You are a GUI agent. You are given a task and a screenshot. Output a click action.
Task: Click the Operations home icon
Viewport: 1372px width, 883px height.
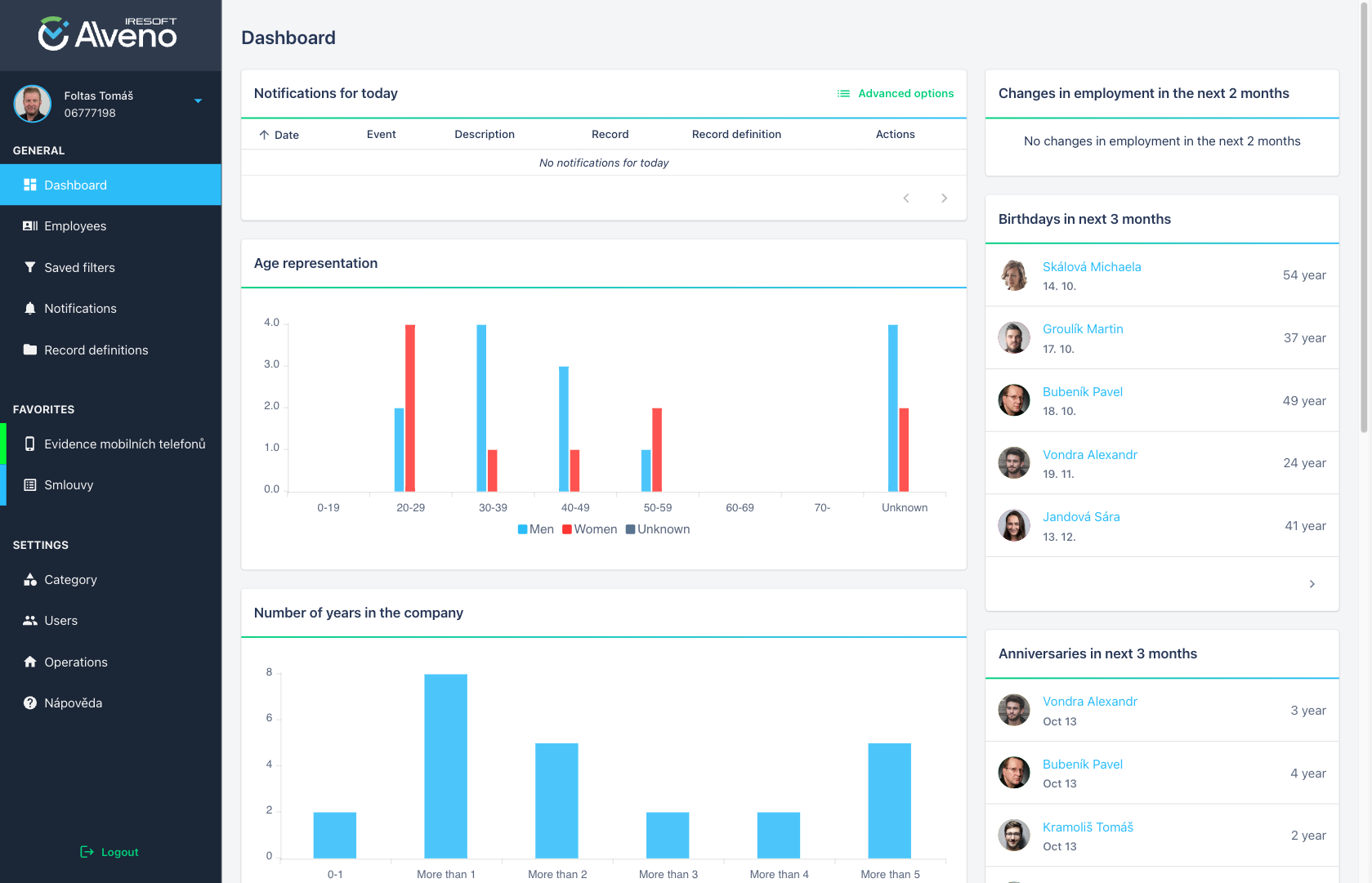click(x=29, y=662)
